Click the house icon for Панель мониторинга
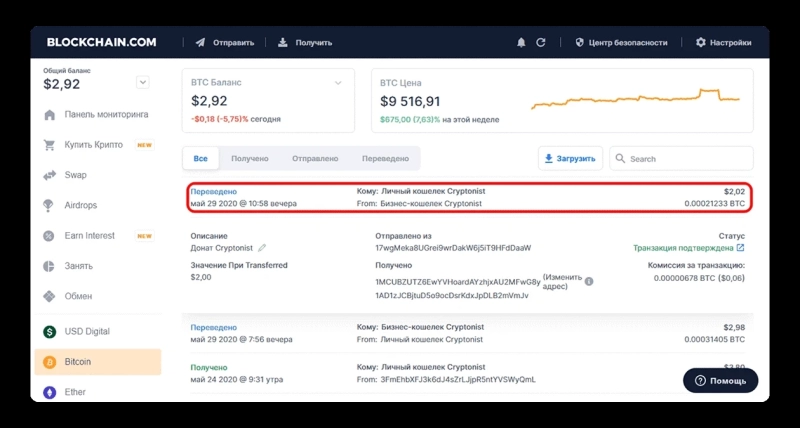The width and height of the screenshot is (800, 428). [x=49, y=115]
